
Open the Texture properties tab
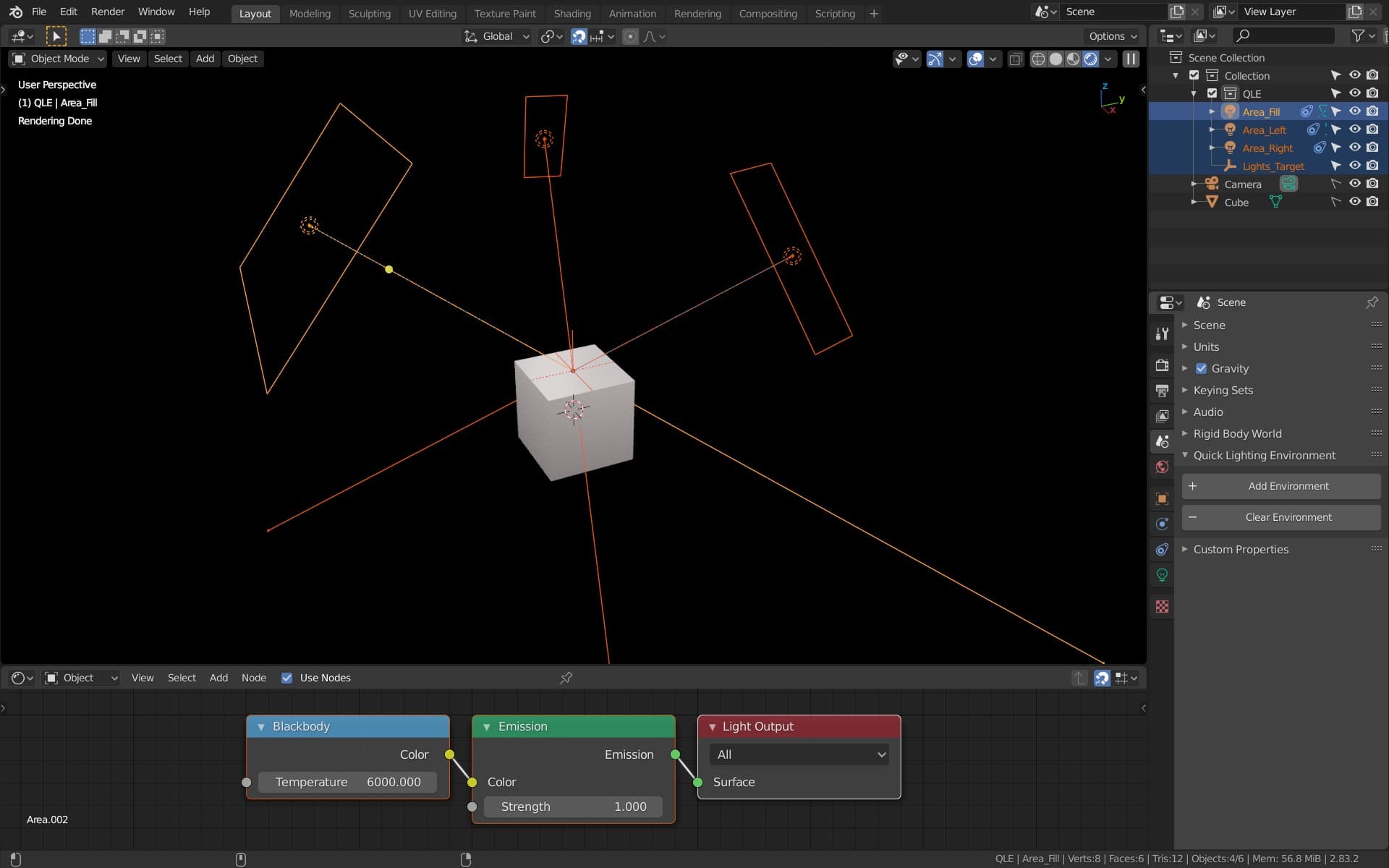click(x=1163, y=606)
